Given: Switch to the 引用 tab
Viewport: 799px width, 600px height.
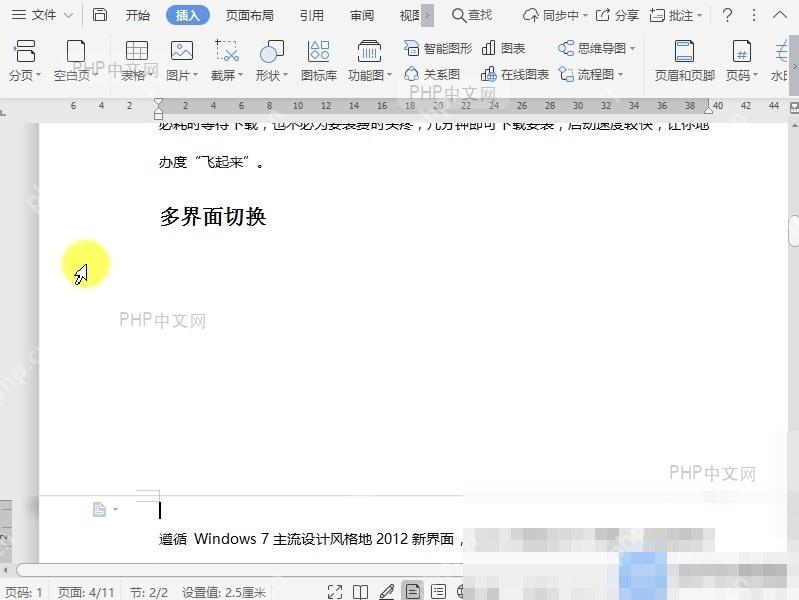Looking at the screenshot, I should click(311, 15).
